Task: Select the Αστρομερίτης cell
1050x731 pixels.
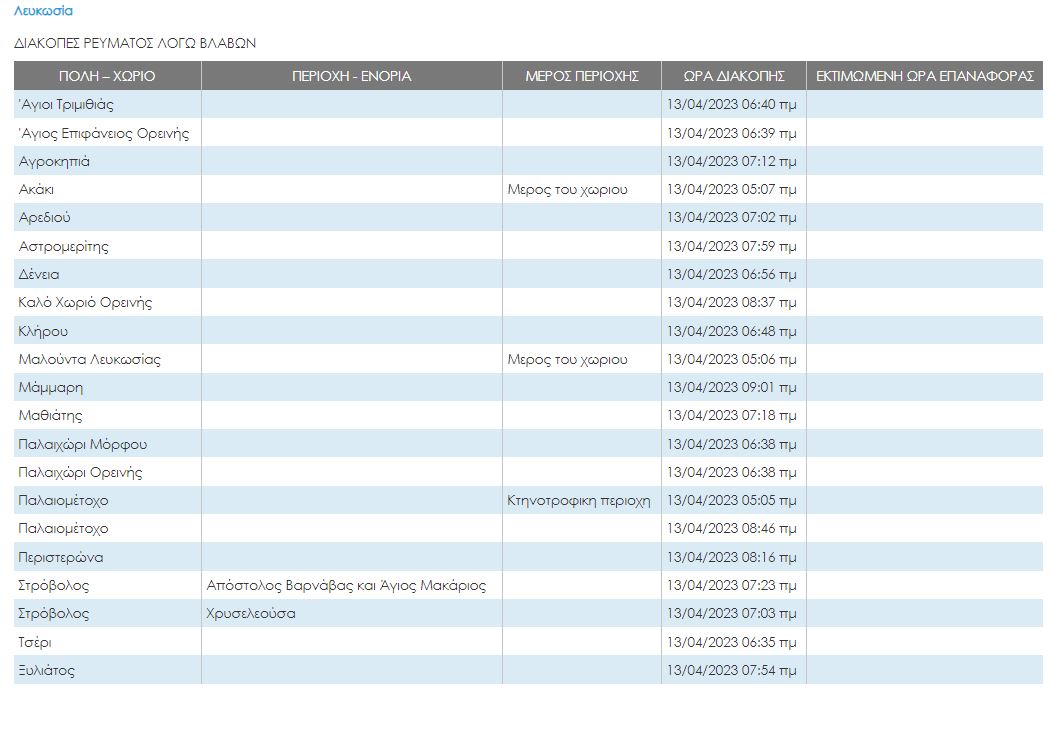Action: click(107, 246)
